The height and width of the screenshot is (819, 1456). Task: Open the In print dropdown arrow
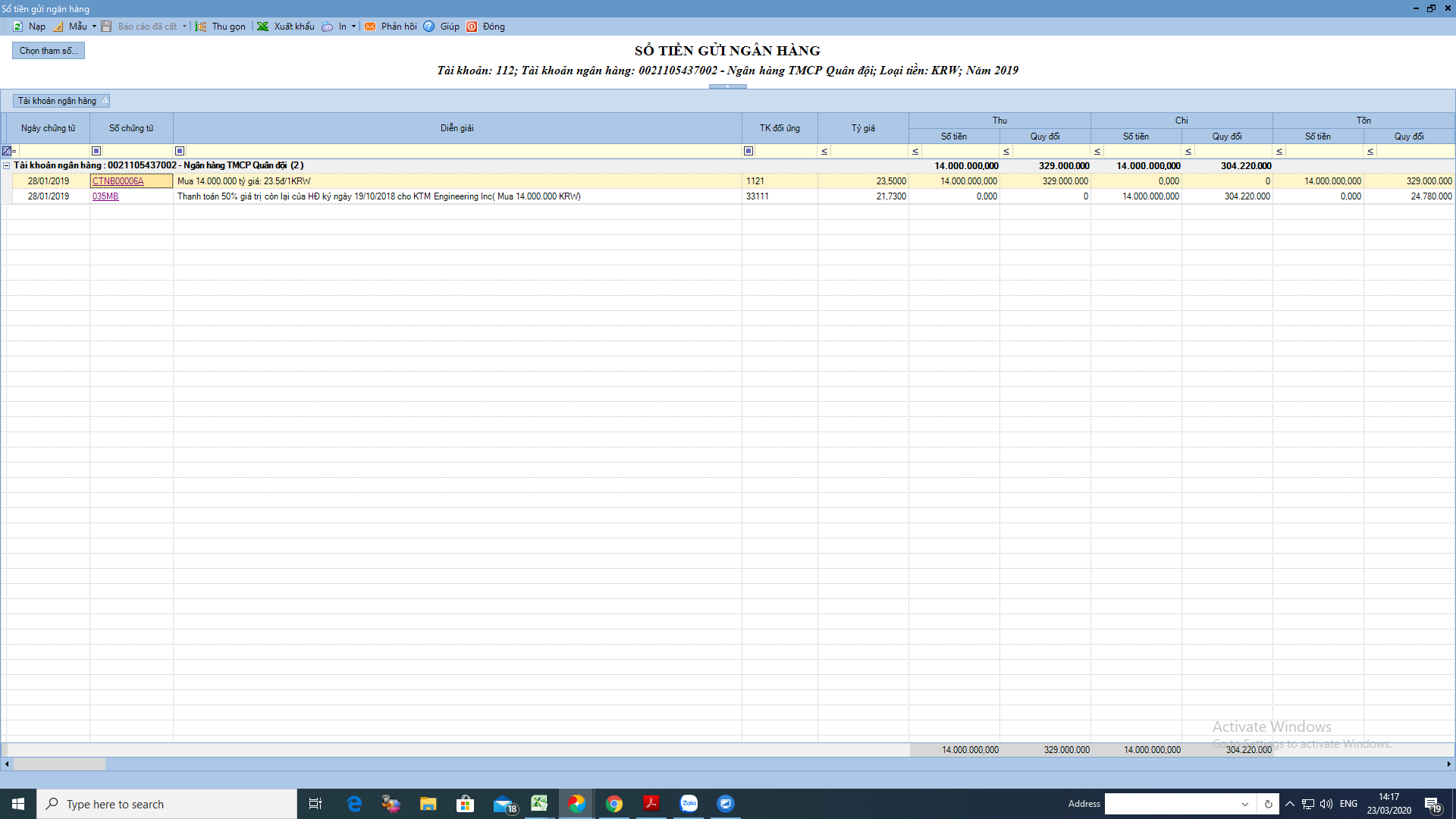point(353,27)
